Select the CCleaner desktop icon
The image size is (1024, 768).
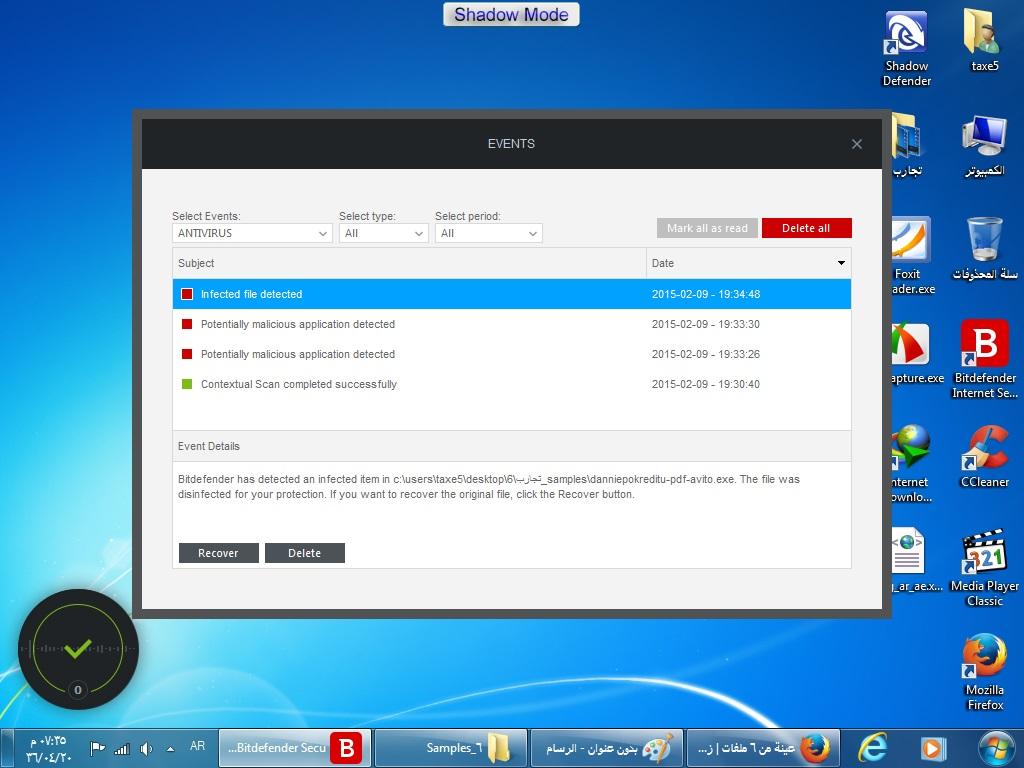(x=985, y=456)
